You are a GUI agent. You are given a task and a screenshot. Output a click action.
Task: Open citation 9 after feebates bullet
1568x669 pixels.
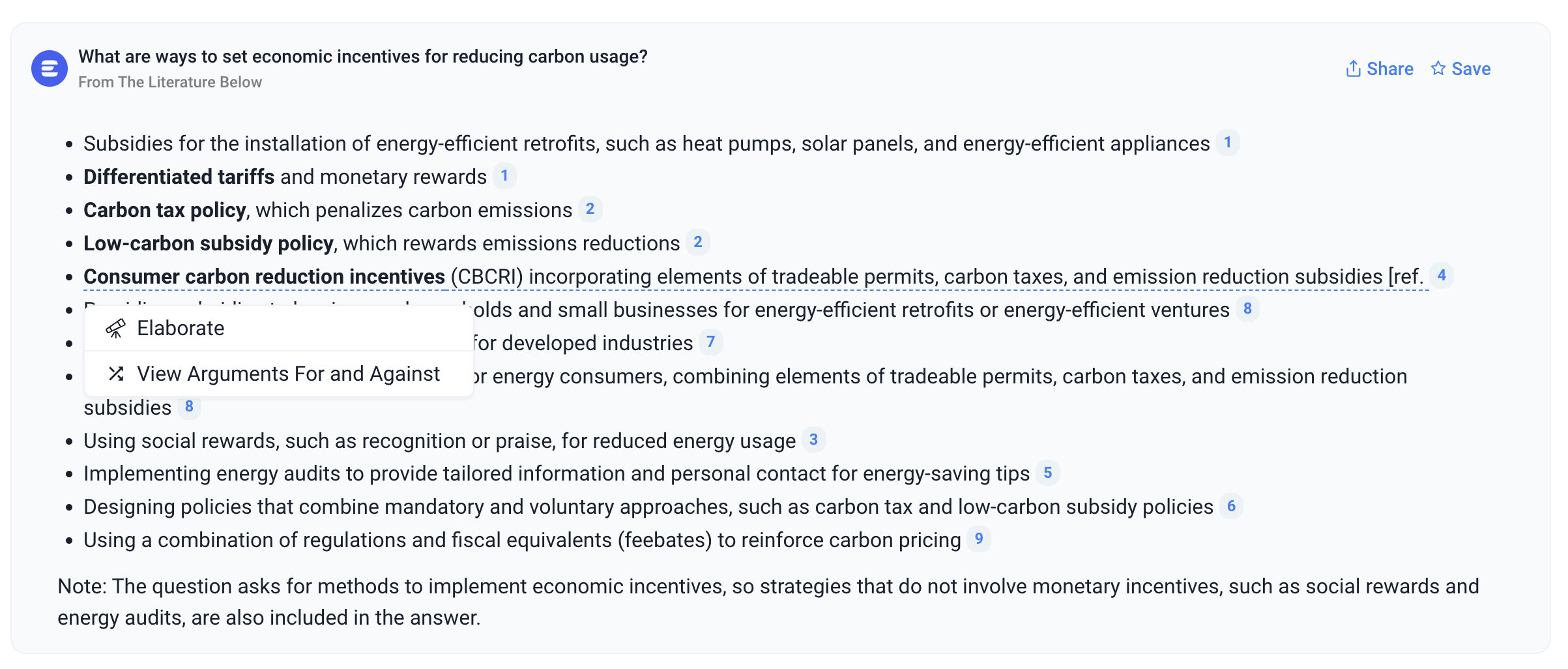978,539
